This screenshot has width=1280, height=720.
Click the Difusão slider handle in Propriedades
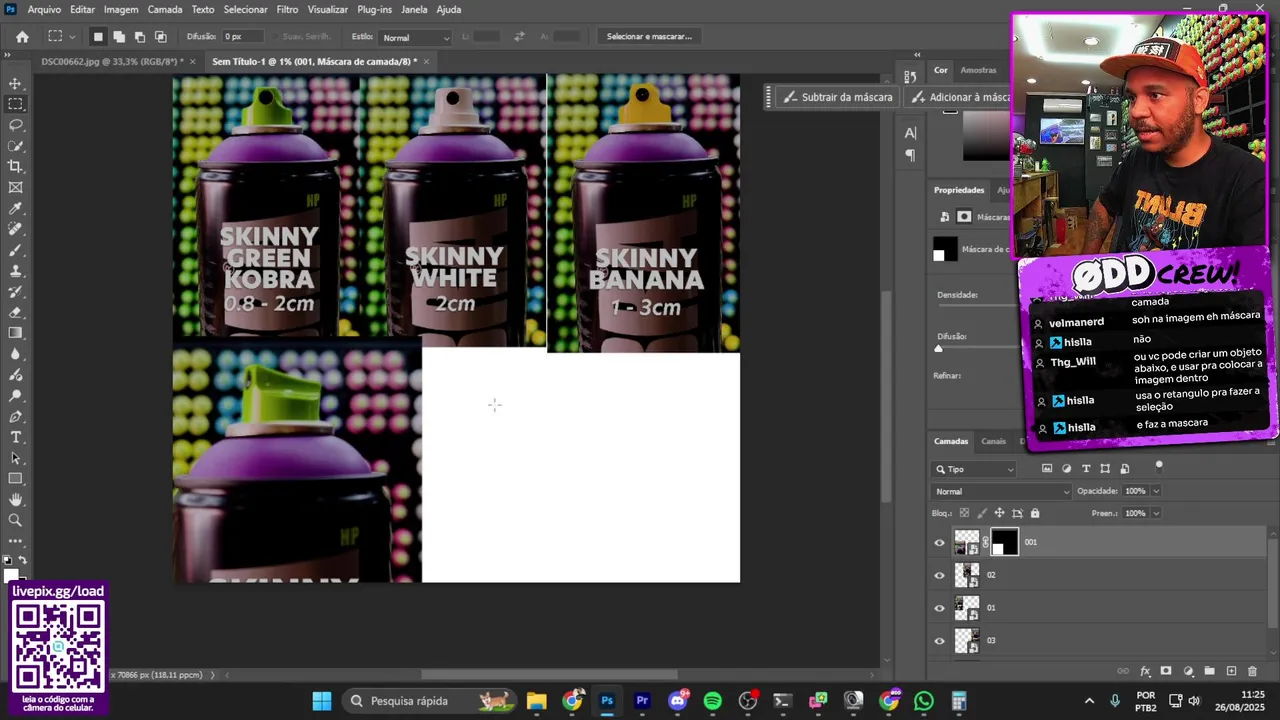point(938,348)
